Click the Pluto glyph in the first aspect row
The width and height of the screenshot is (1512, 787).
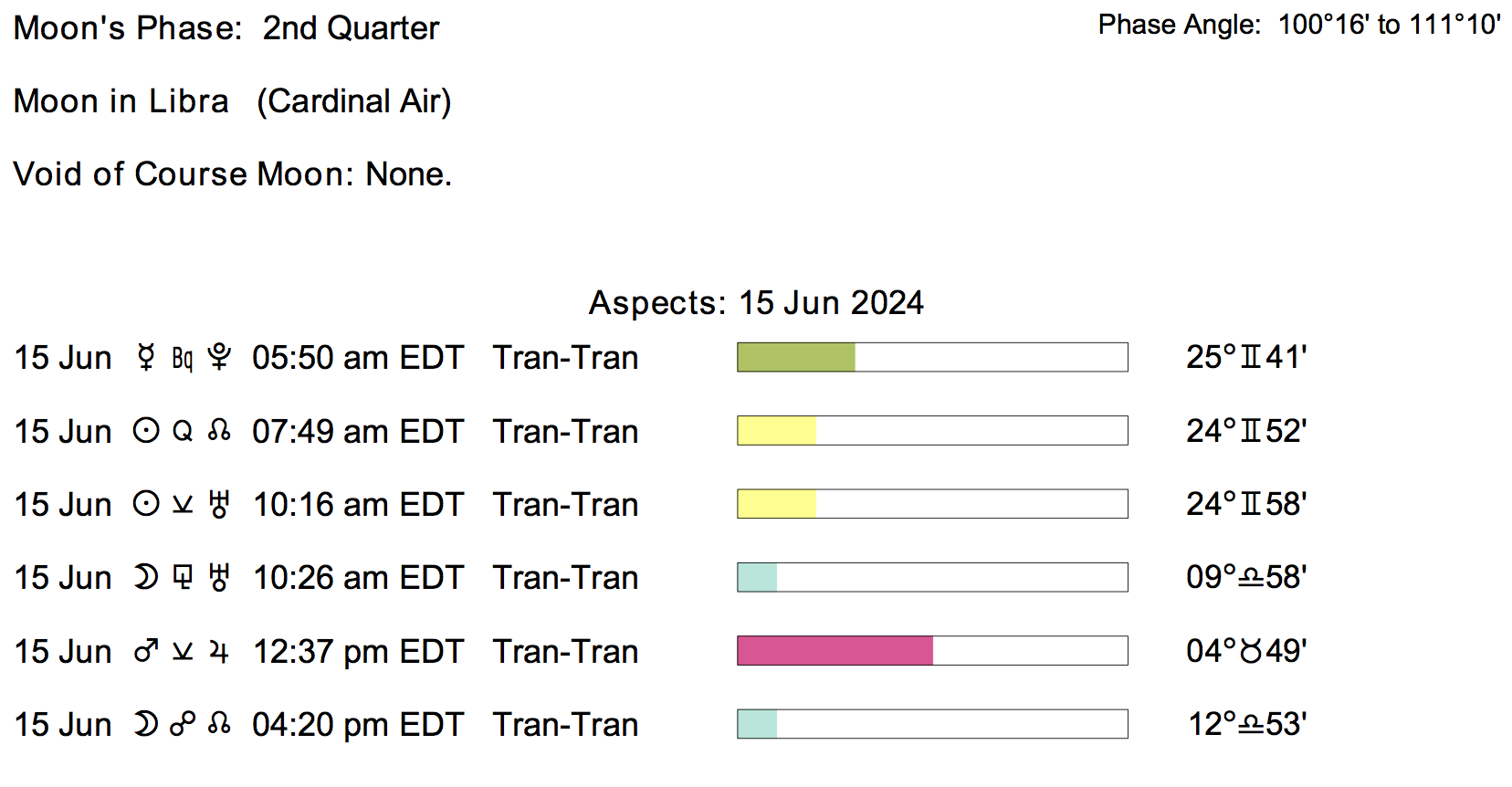219,358
